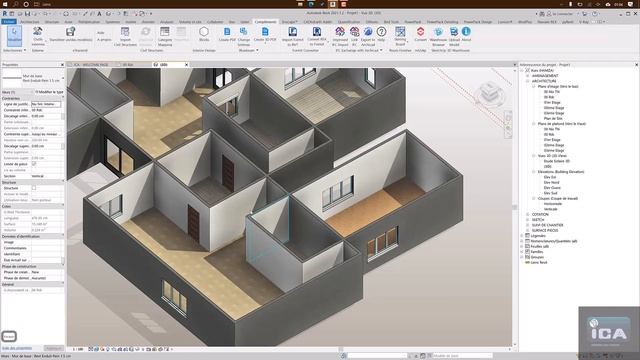Image resolution: width=640 pixels, height=360 pixels.
Task: Expand the COTATION node in browser
Action: pos(528,214)
